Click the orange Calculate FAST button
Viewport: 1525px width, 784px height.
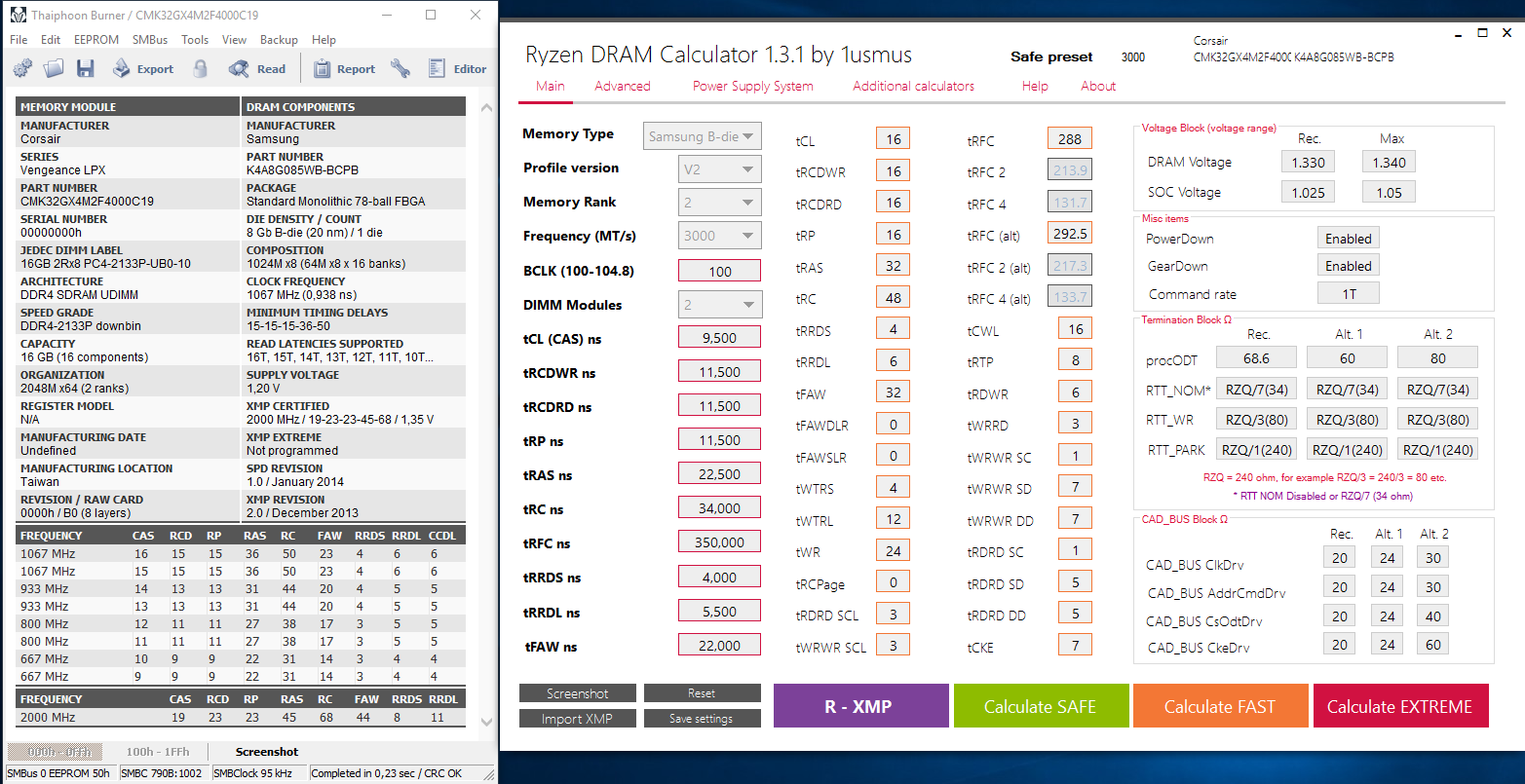pyautogui.click(x=1220, y=706)
